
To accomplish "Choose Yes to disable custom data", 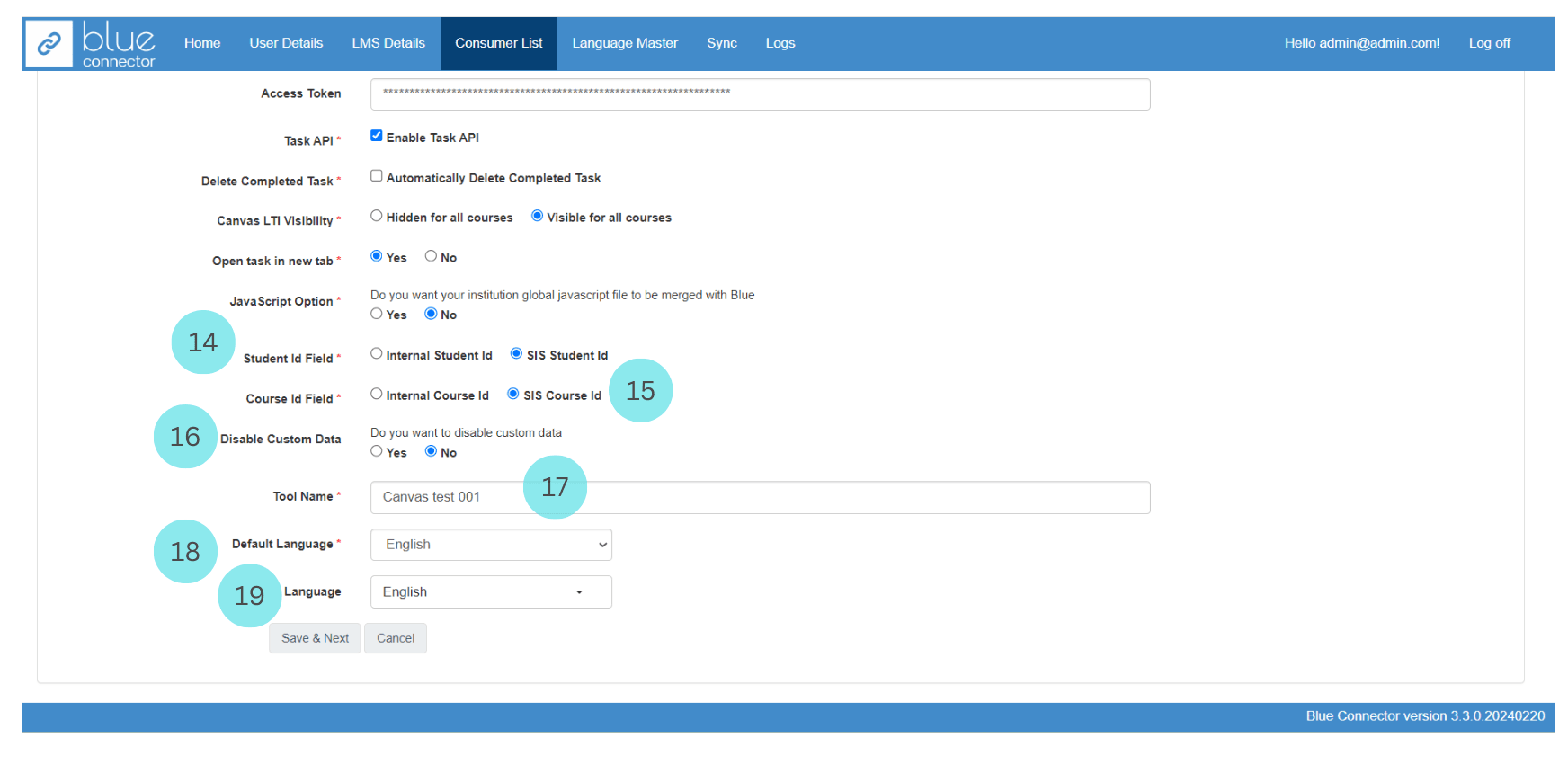I will [377, 451].
